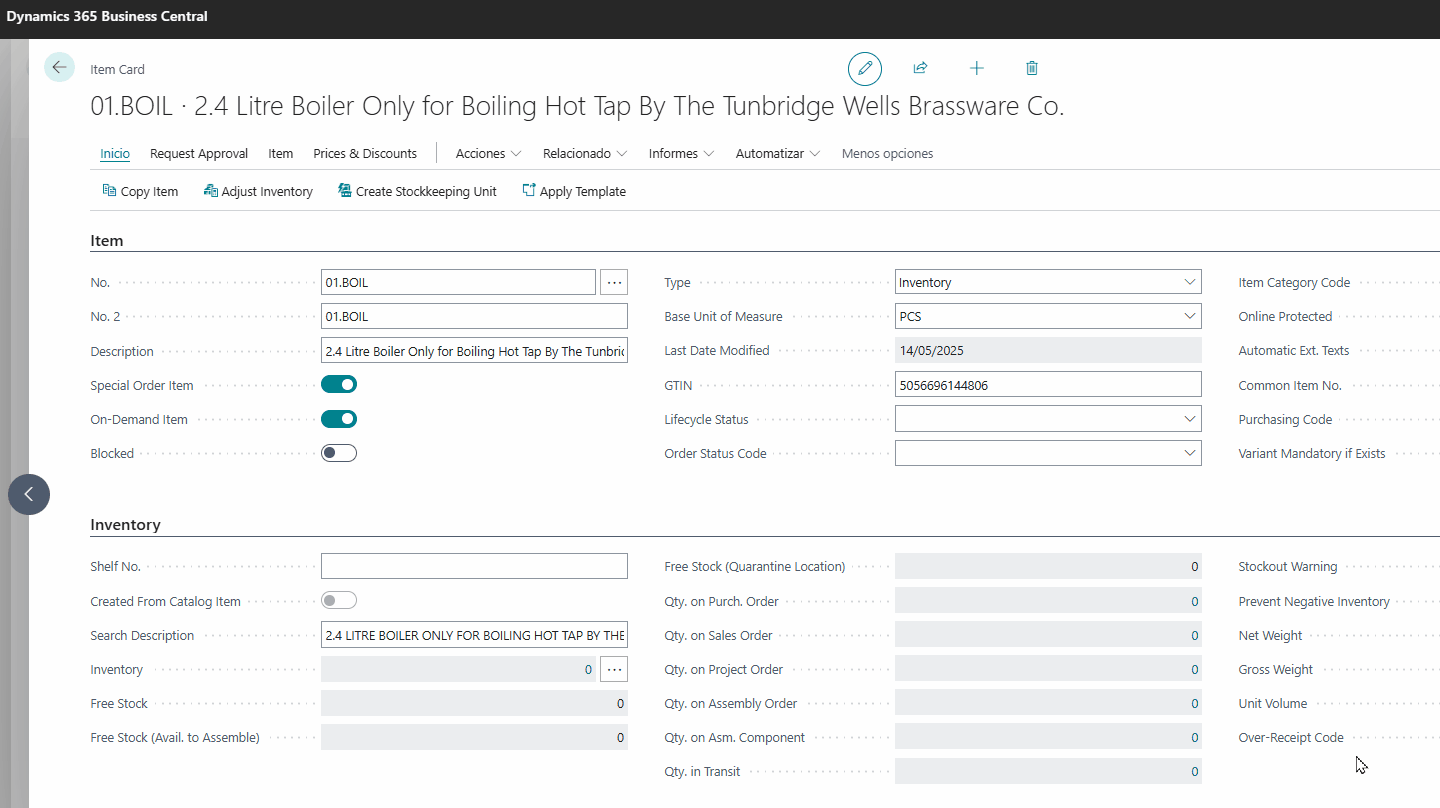Expand the left side panel chevron
This screenshot has height=808, width=1440.
click(x=29, y=494)
